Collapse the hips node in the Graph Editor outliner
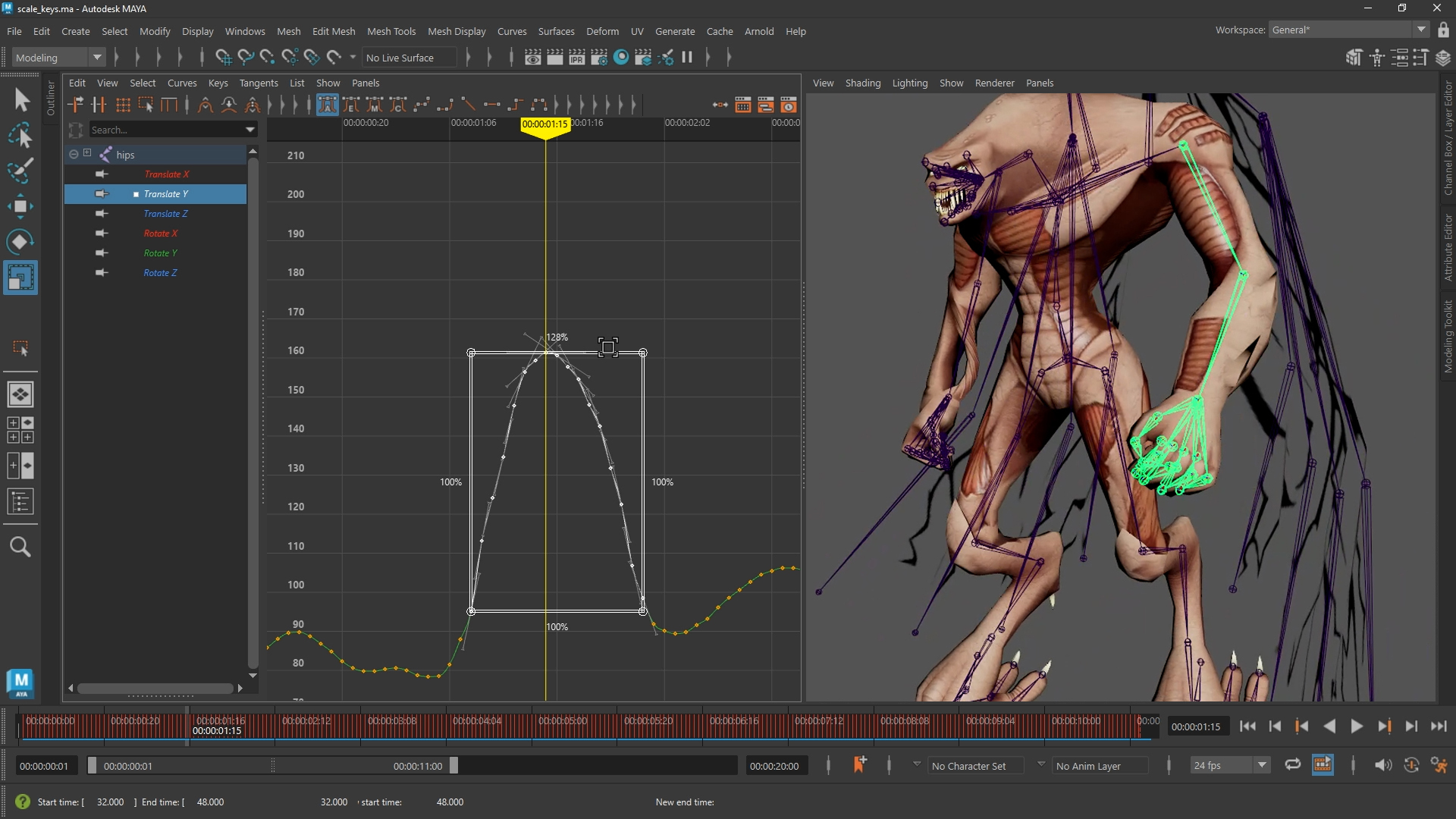The width and height of the screenshot is (1456, 819). point(73,153)
